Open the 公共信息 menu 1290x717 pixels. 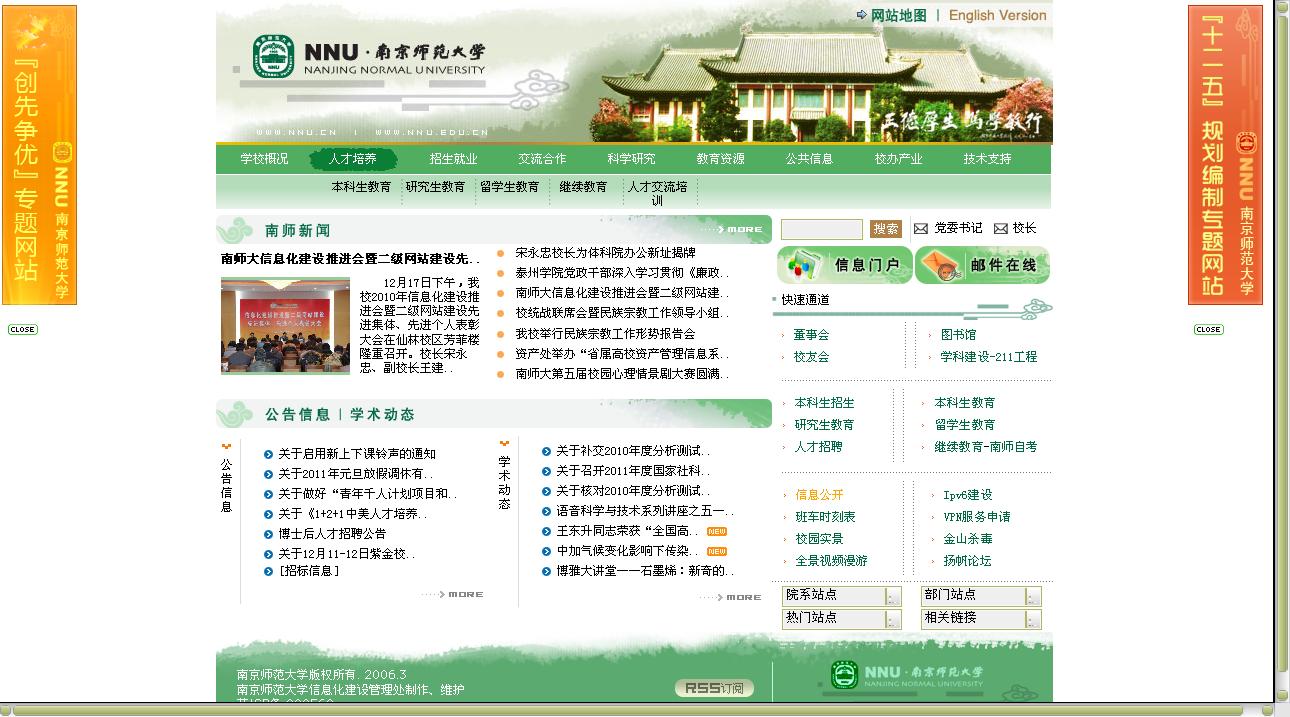click(809, 159)
